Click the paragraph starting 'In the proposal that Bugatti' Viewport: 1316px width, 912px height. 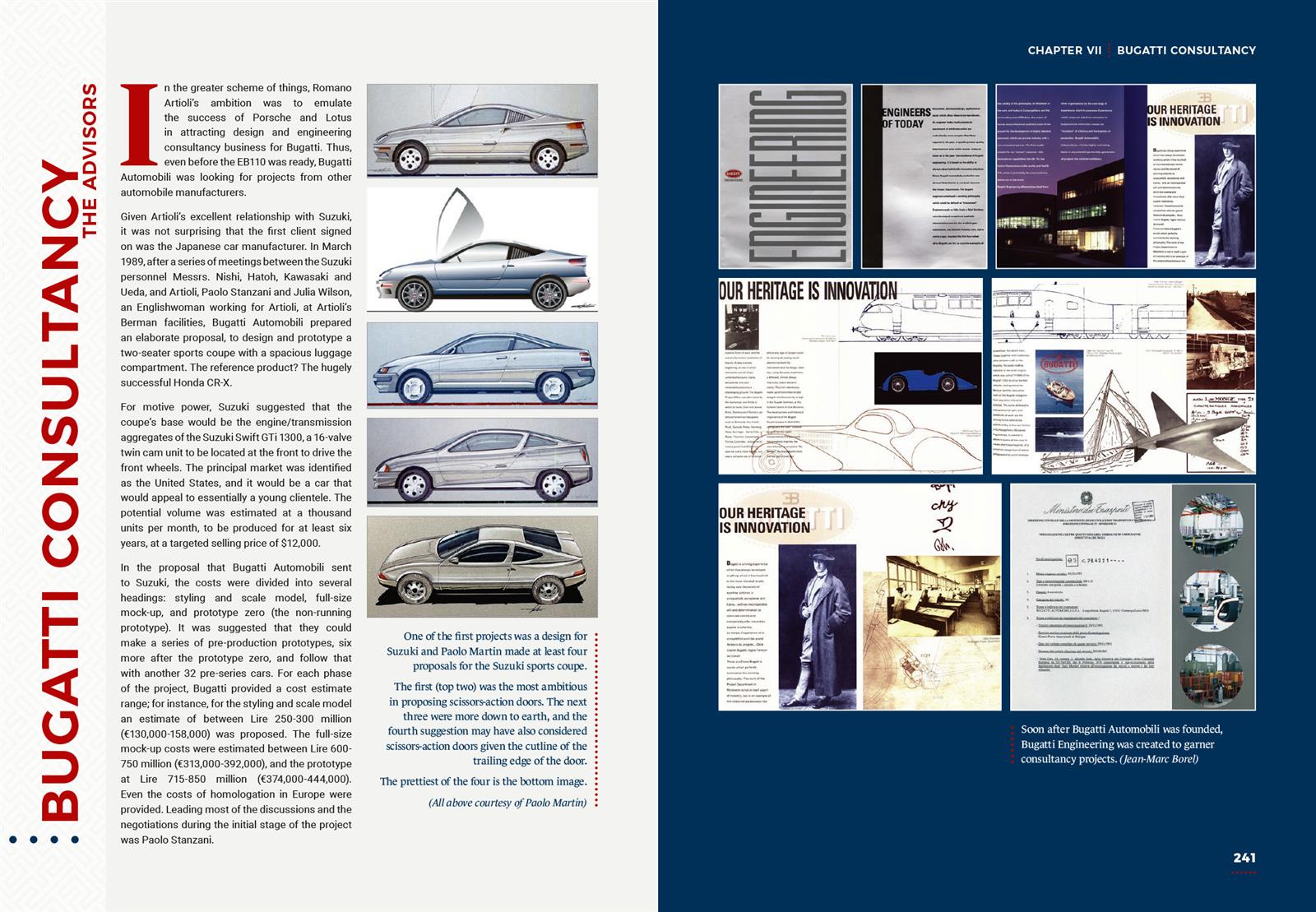click(236, 704)
